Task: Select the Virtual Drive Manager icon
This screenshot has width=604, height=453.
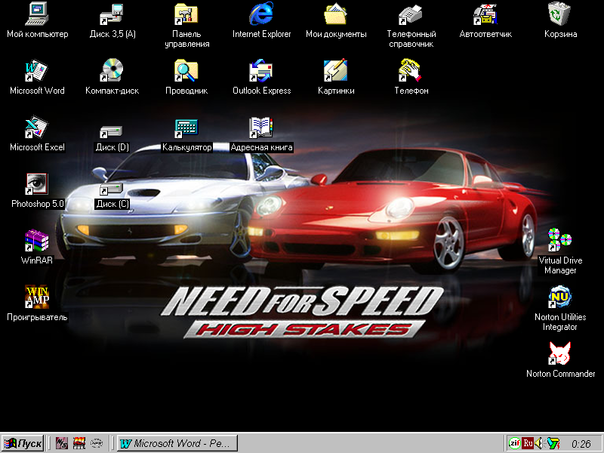Action: [560, 240]
